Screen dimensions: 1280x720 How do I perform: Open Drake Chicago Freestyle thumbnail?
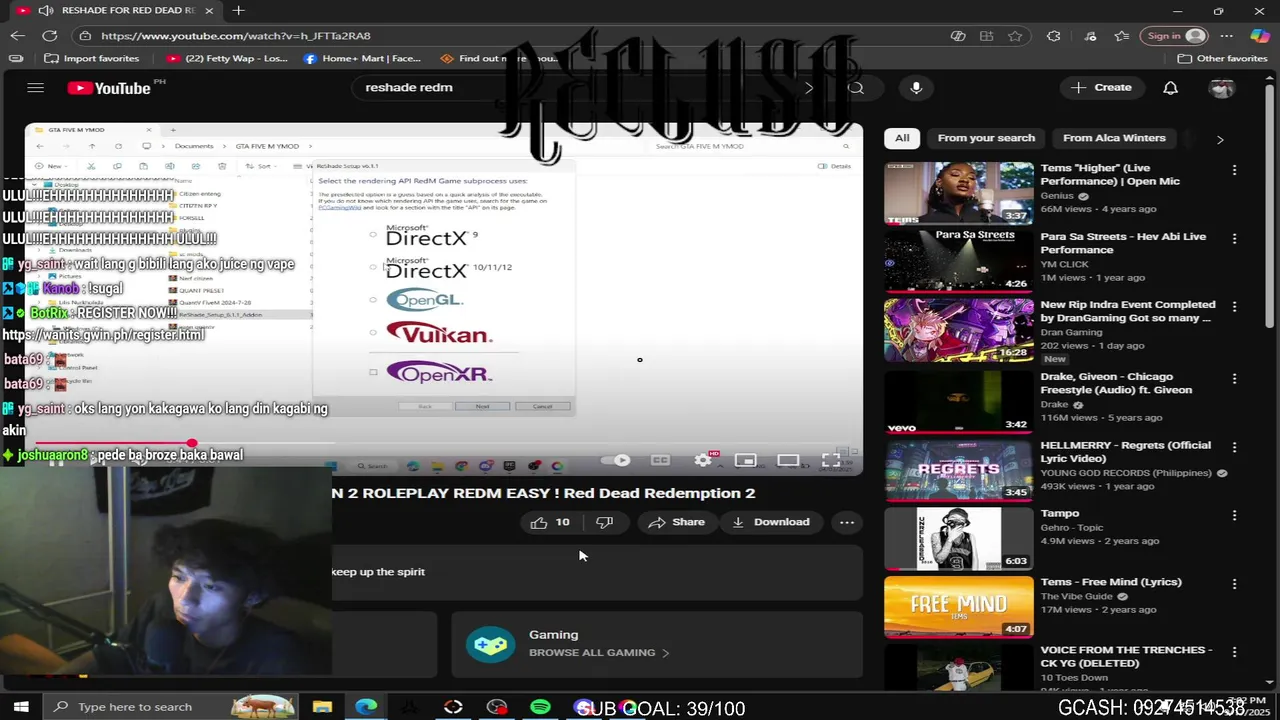point(958,402)
